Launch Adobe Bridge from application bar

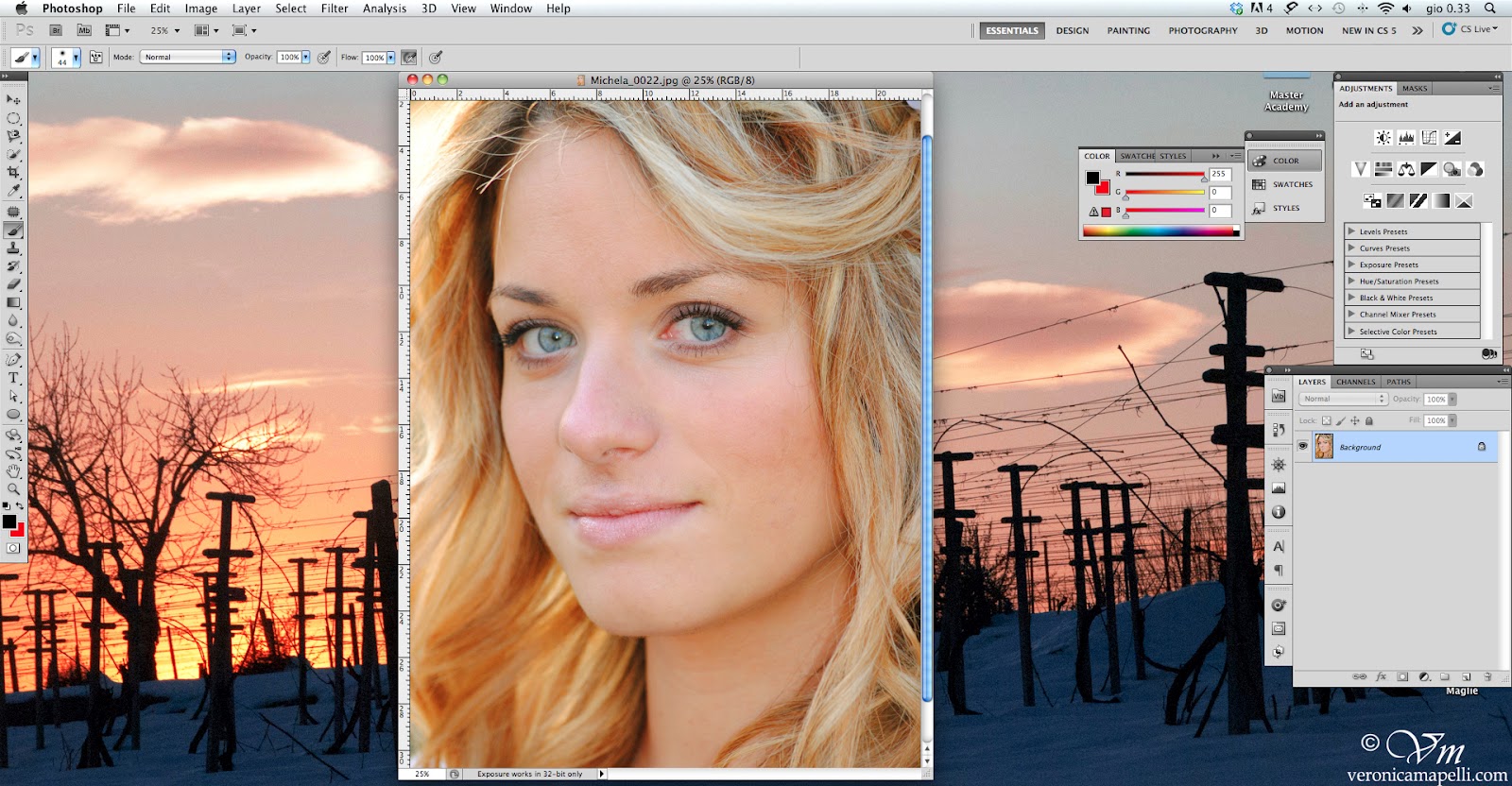[56, 30]
